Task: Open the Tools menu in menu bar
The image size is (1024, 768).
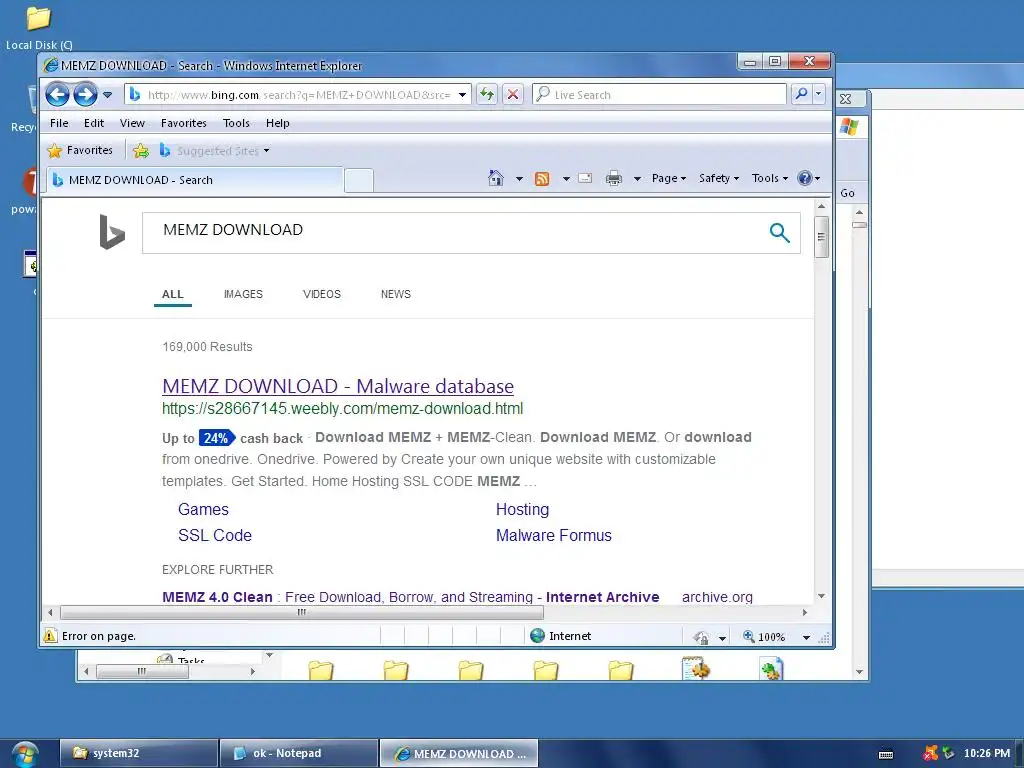Action: point(236,123)
